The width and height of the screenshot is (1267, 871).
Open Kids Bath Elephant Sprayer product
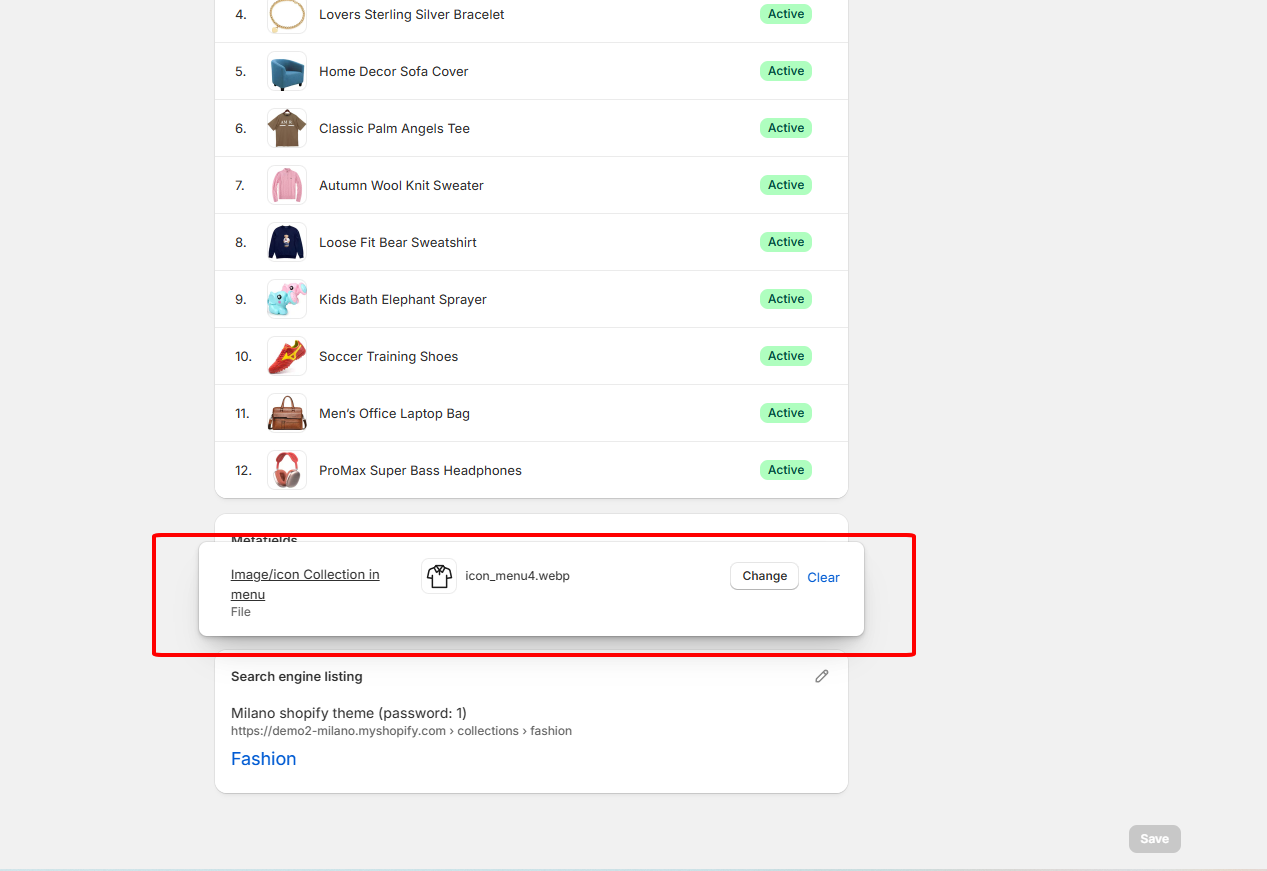click(x=402, y=300)
